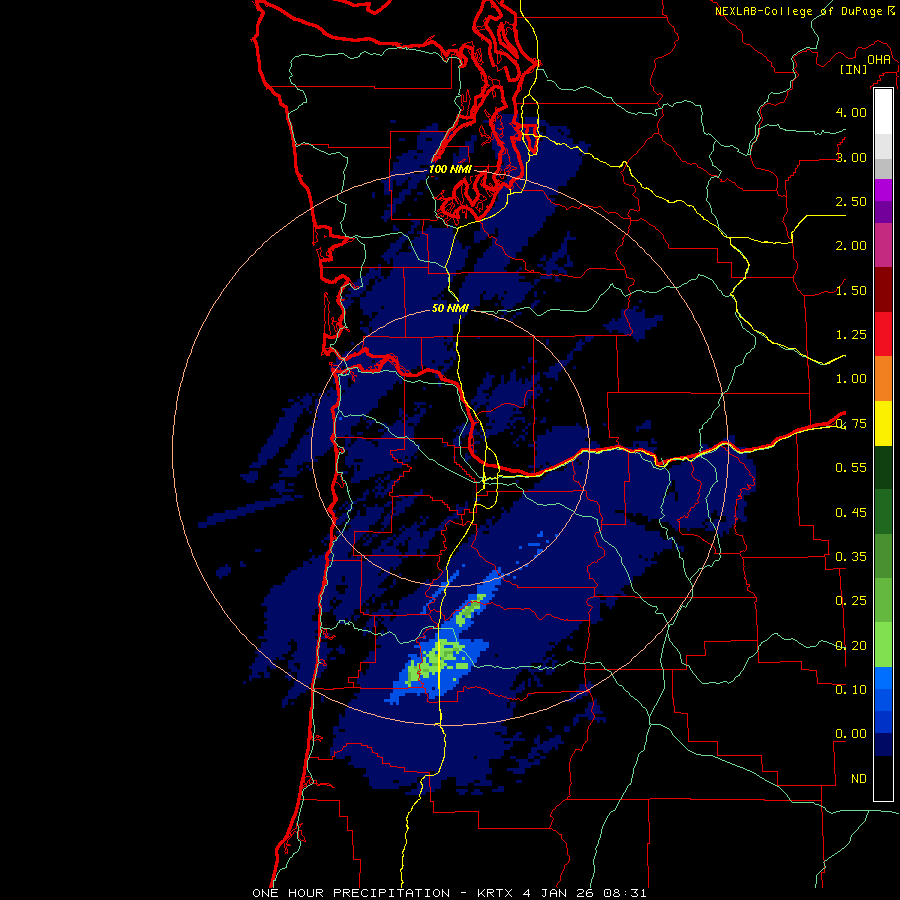Click the yellow 0.75 inch legend swatch
Screen dimensions: 900x900
[883, 423]
